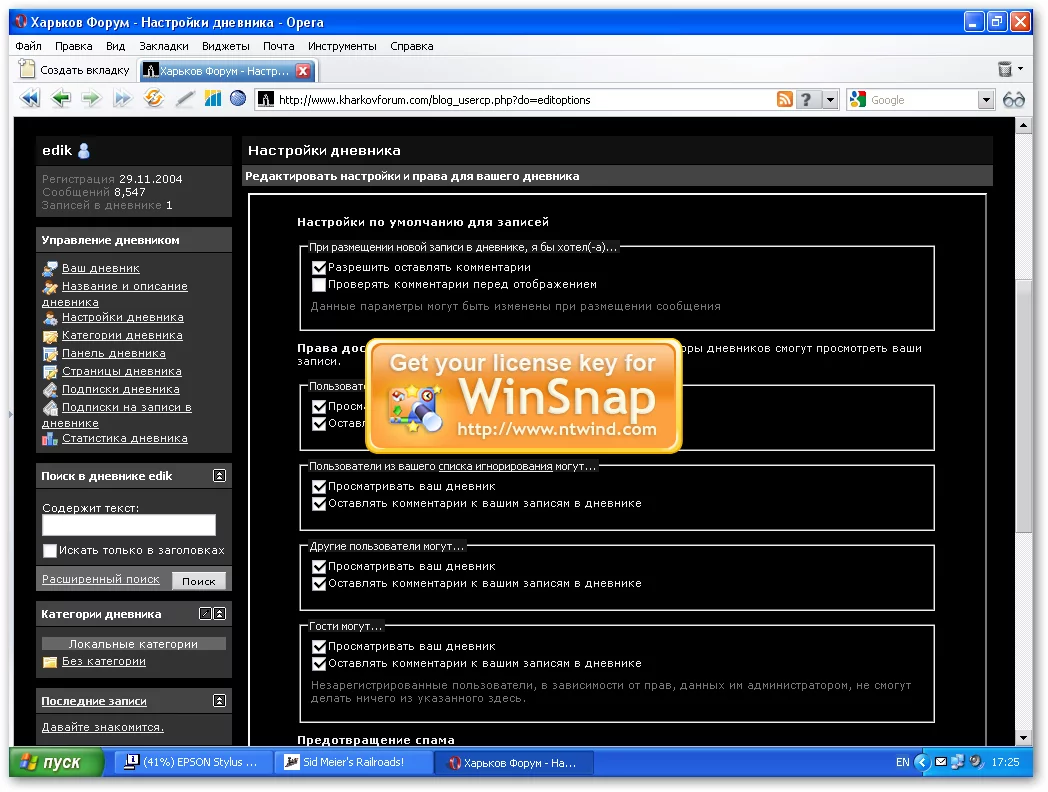Open the Почта menu

click(x=278, y=46)
